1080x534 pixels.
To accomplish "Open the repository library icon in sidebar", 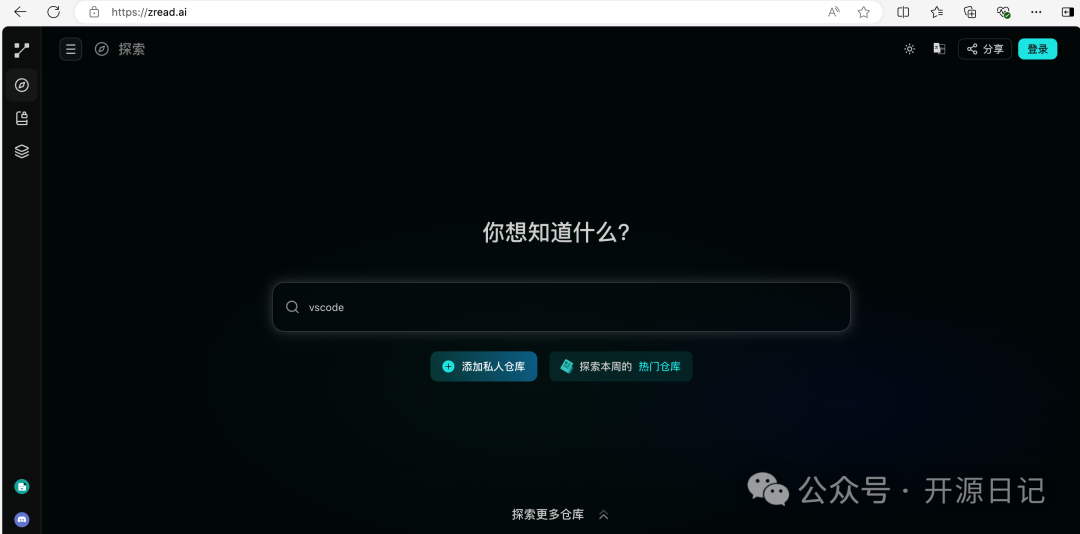I will [22, 118].
